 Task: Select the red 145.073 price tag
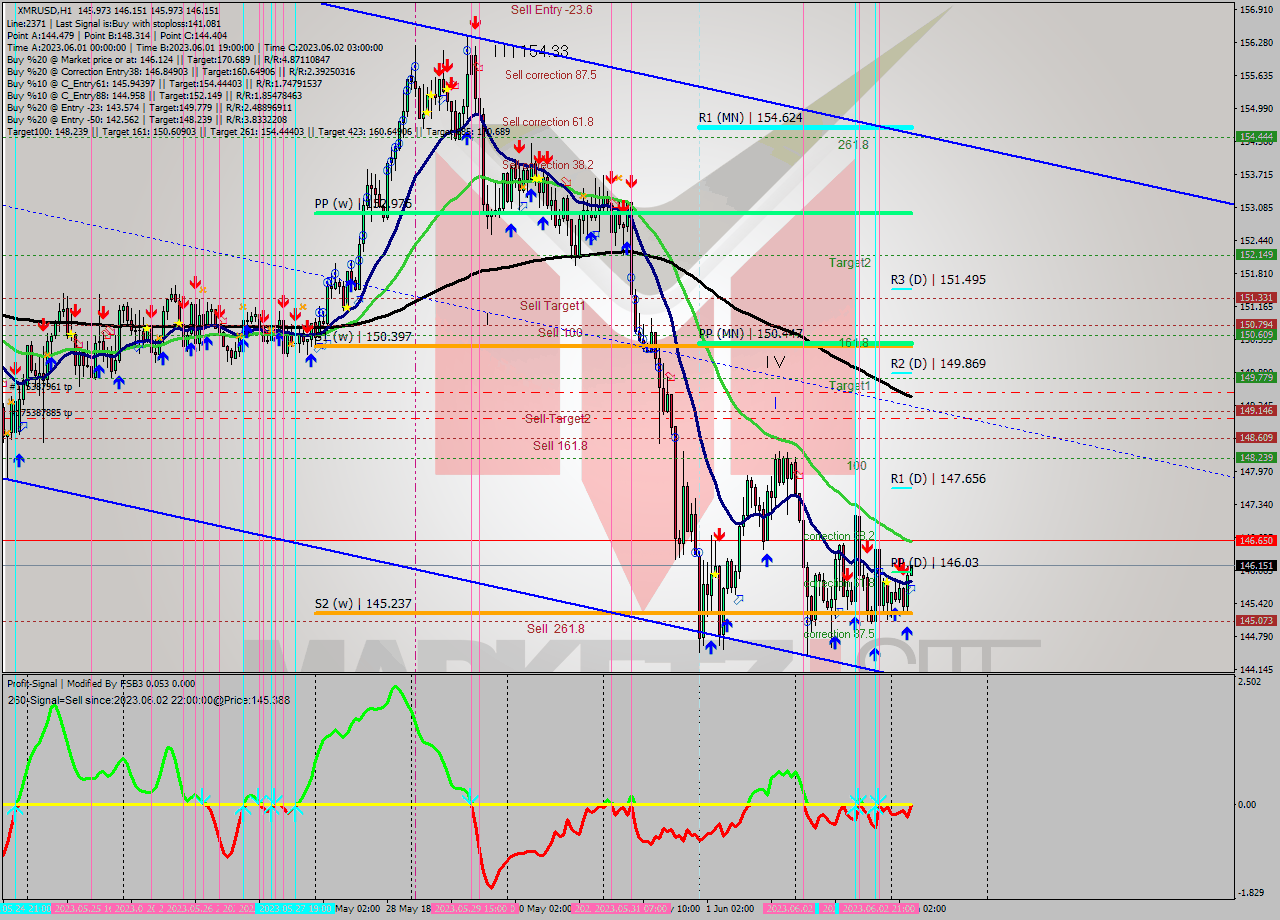tap(1256, 621)
